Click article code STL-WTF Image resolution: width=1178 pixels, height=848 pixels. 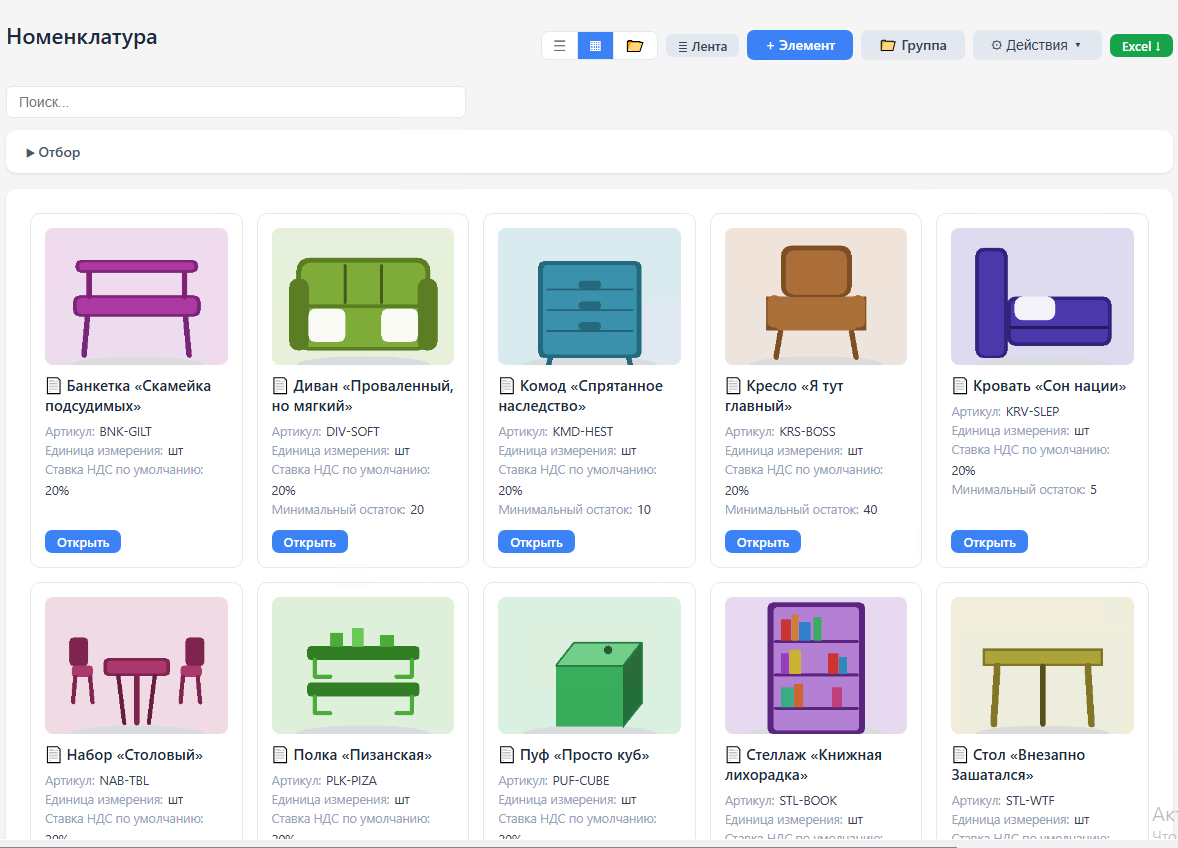coord(1030,801)
